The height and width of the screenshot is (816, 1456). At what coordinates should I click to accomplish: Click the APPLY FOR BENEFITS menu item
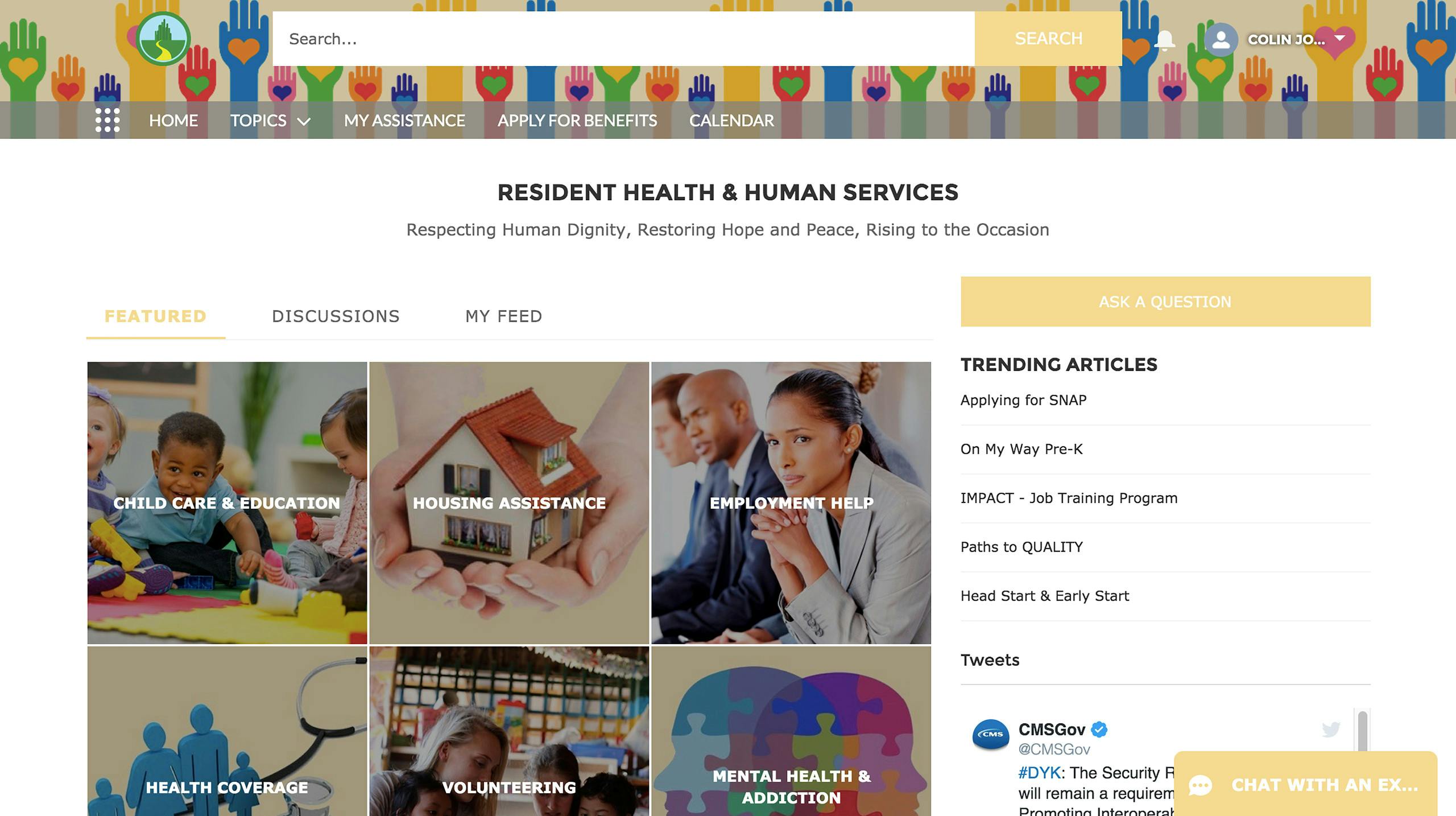[577, 120]
